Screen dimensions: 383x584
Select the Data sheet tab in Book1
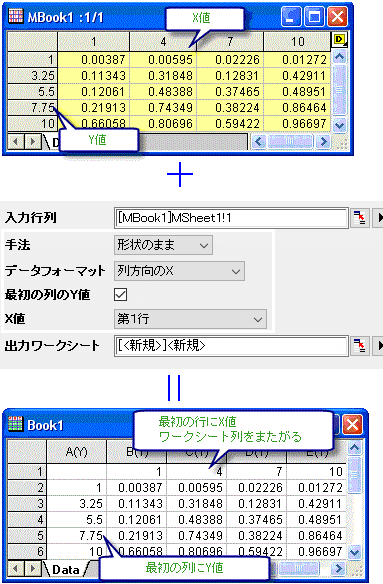pyautogui.click(x=66, y=569)
